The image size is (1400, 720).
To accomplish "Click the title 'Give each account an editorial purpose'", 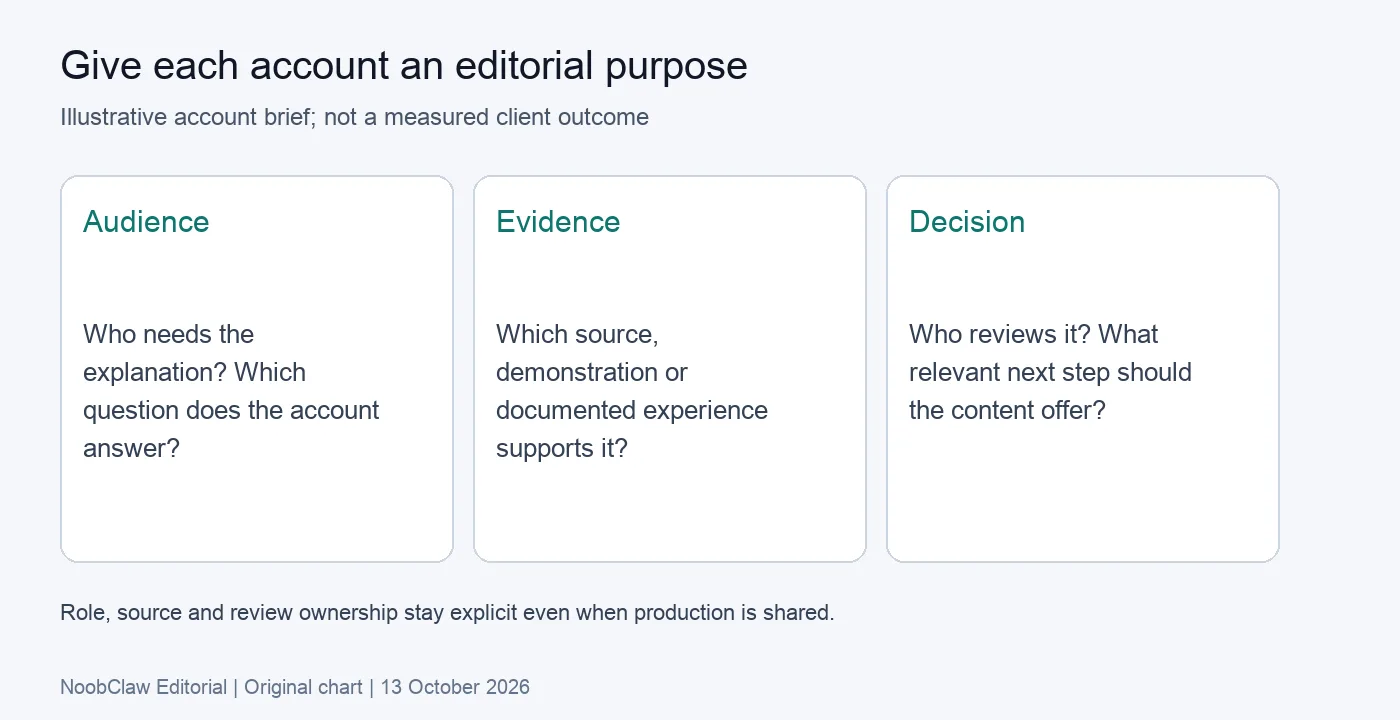I will coord(404,66).
